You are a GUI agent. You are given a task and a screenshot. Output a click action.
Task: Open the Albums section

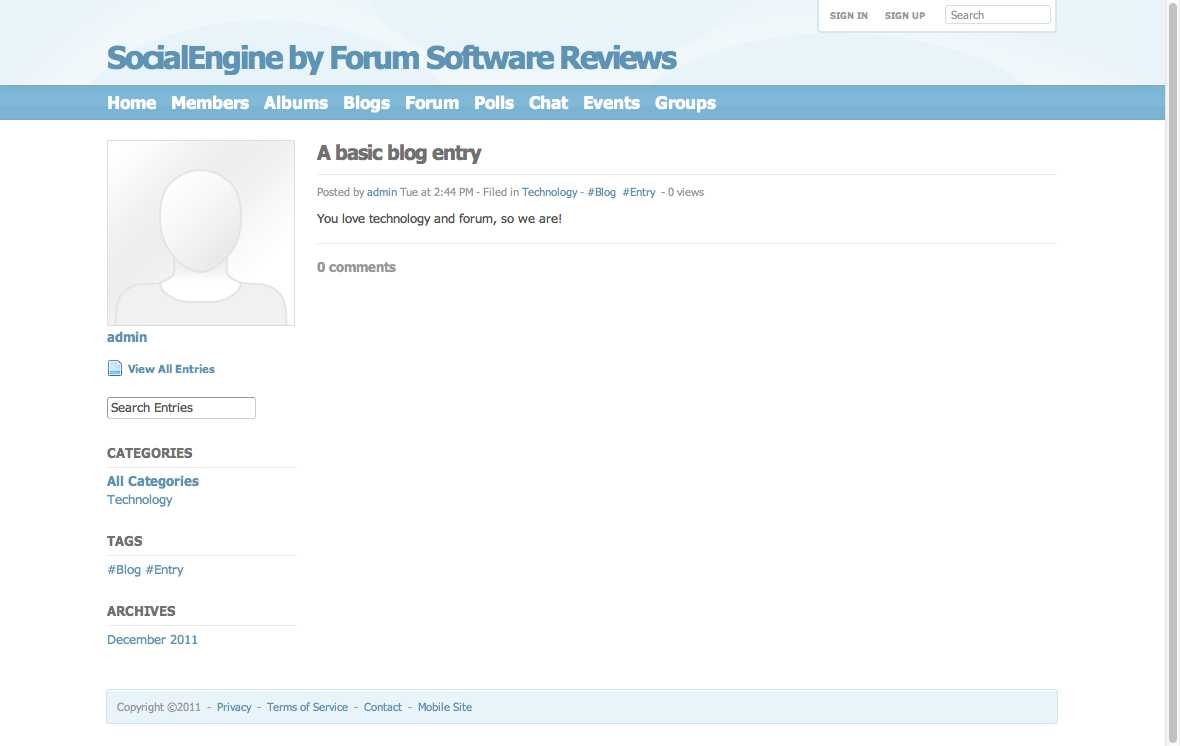click(x=296, y=103)
